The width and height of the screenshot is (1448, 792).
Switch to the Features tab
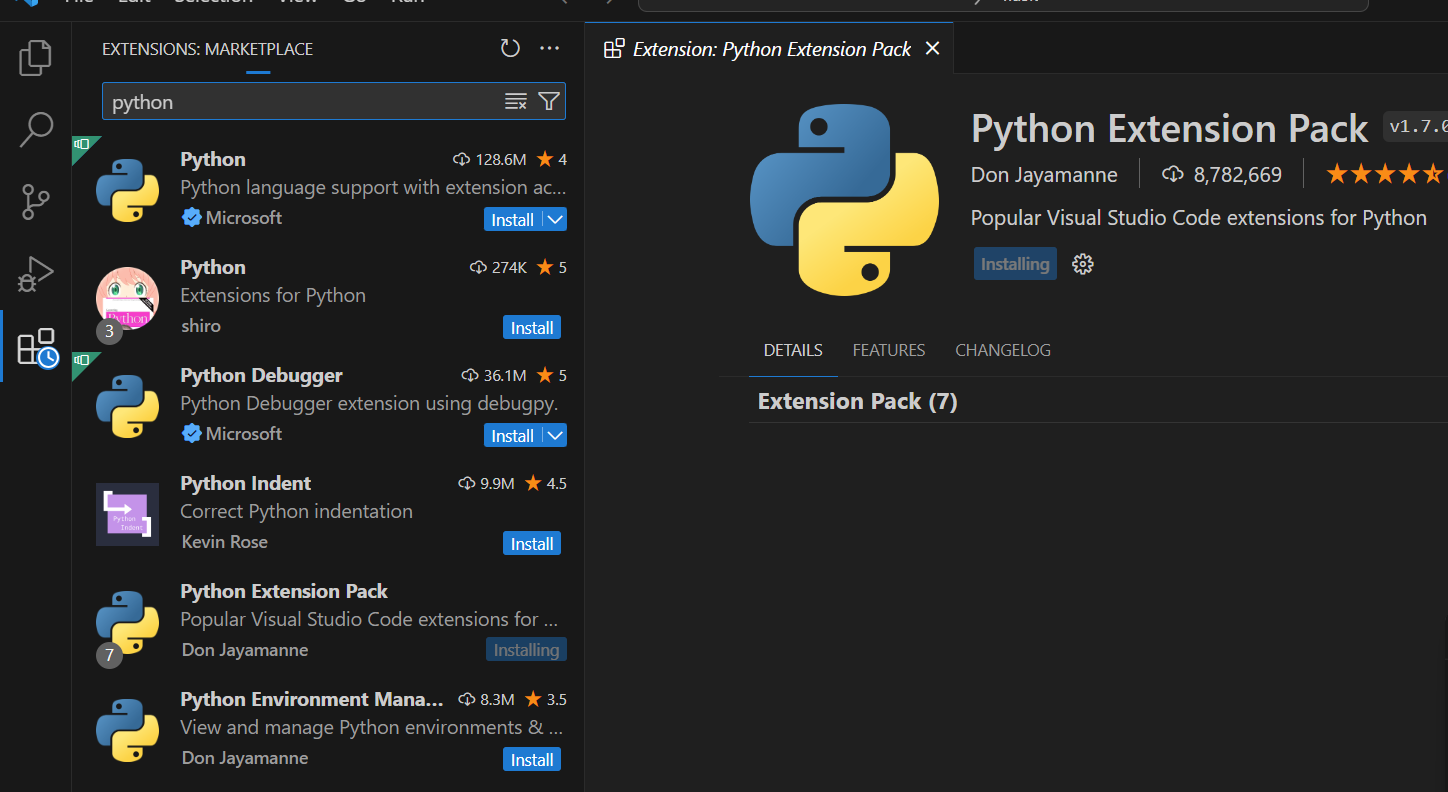(x=888, y=350)
